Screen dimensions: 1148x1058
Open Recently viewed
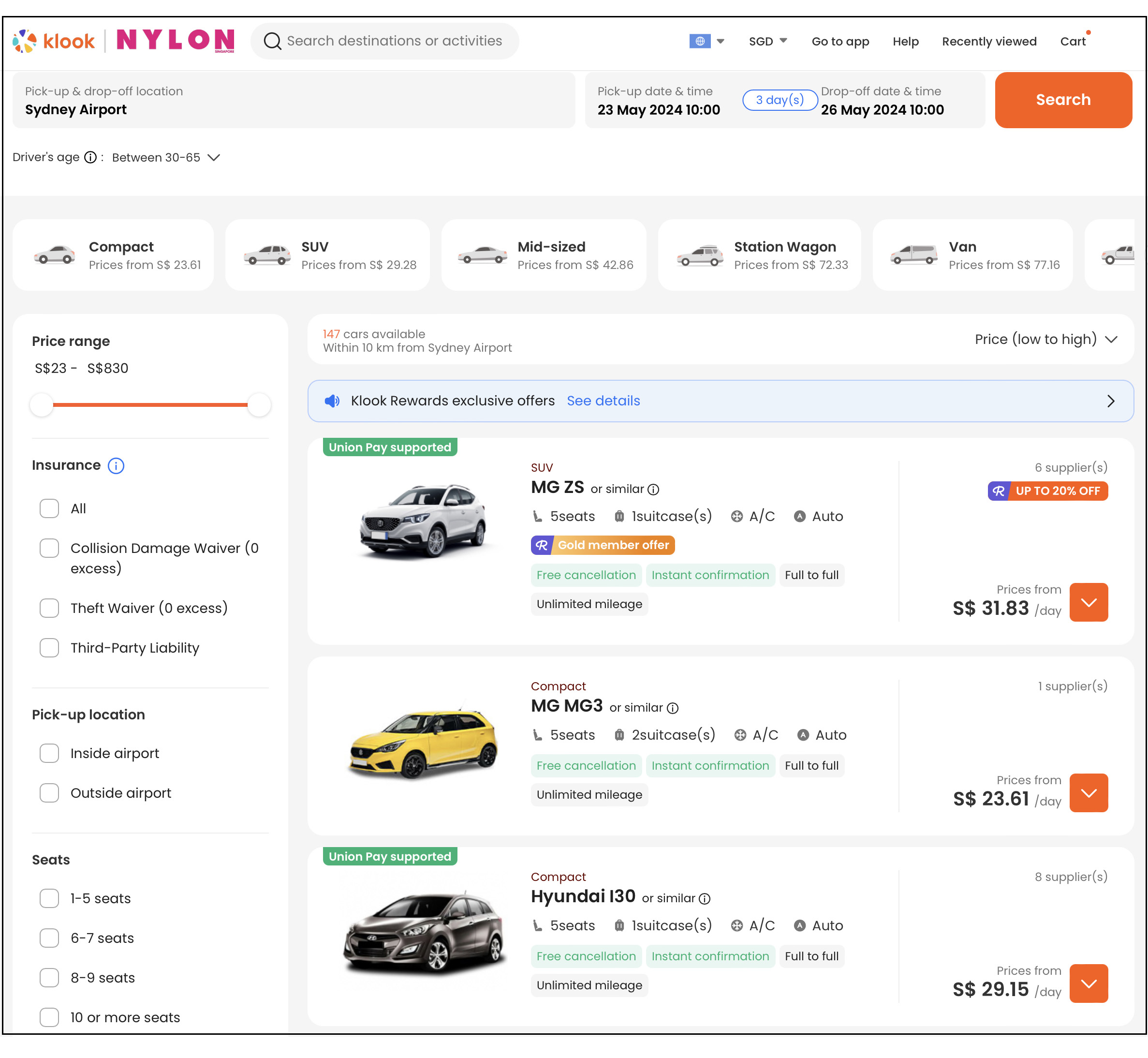[989, 41]
